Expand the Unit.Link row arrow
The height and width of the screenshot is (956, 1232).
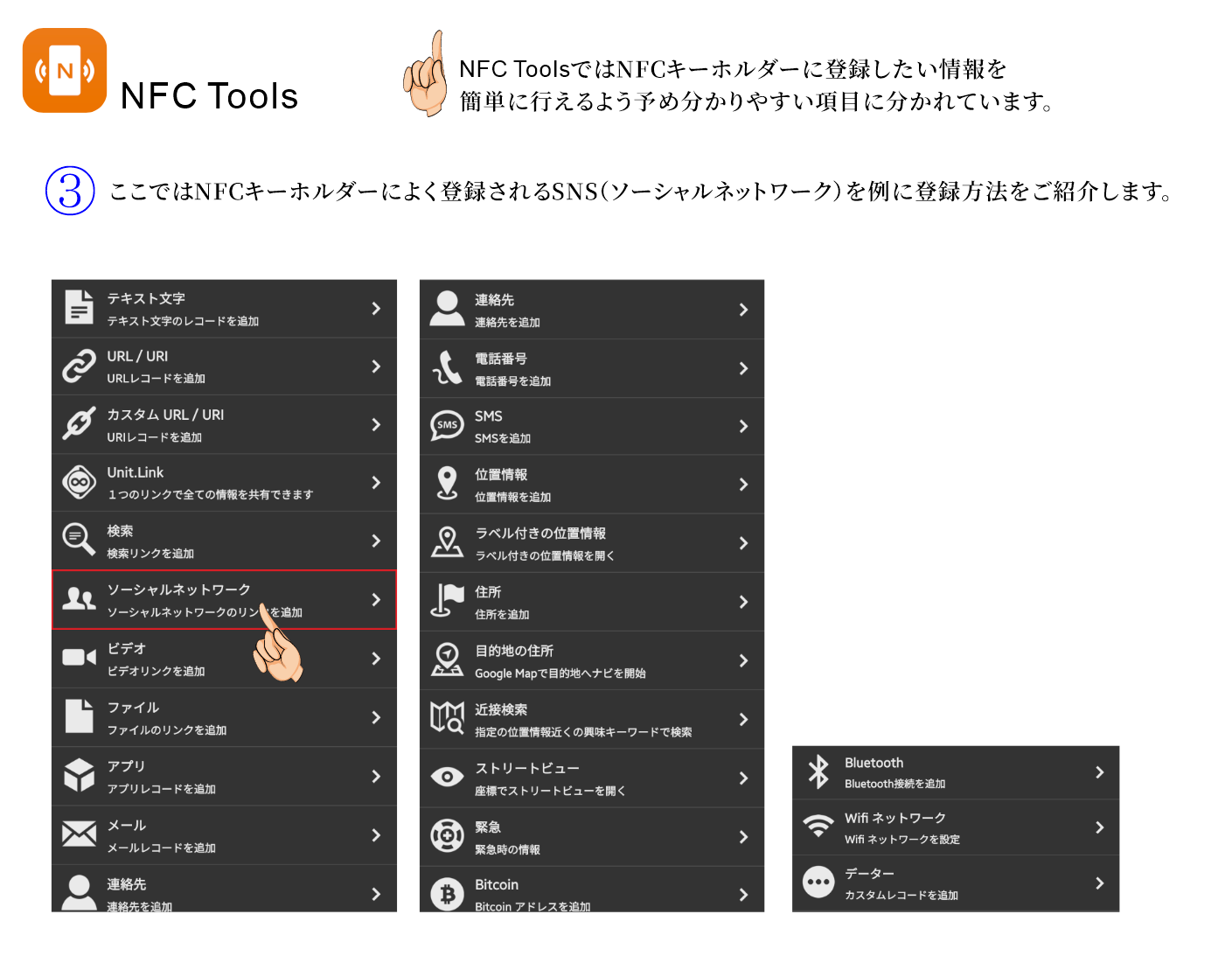[x=376, y=482]
